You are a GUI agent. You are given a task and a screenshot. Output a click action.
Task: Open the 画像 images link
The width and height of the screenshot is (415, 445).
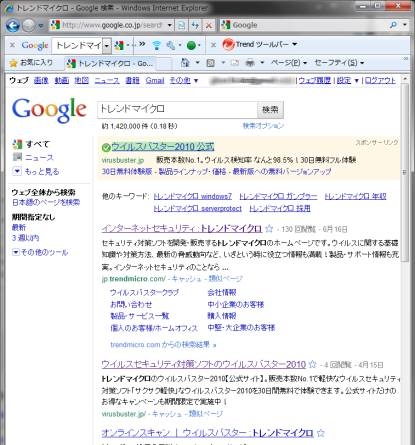pos(41,80)
